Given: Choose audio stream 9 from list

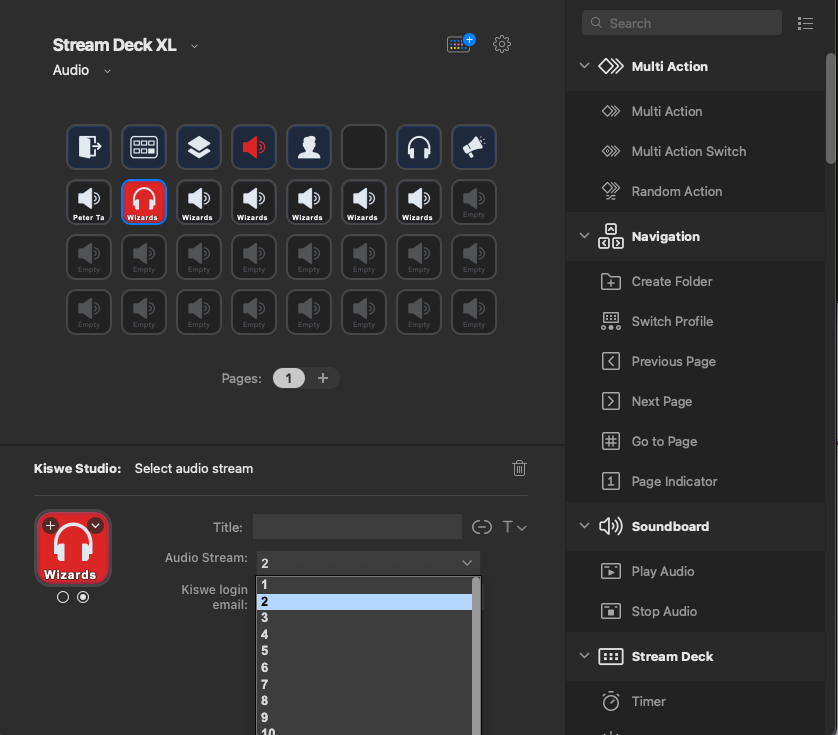Looking at the screenshot, I should (x=364, y=717).
